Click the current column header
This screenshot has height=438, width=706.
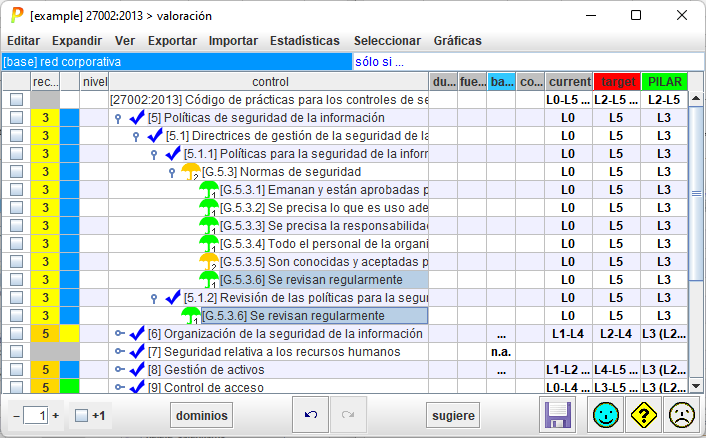[x=569, y=81]
